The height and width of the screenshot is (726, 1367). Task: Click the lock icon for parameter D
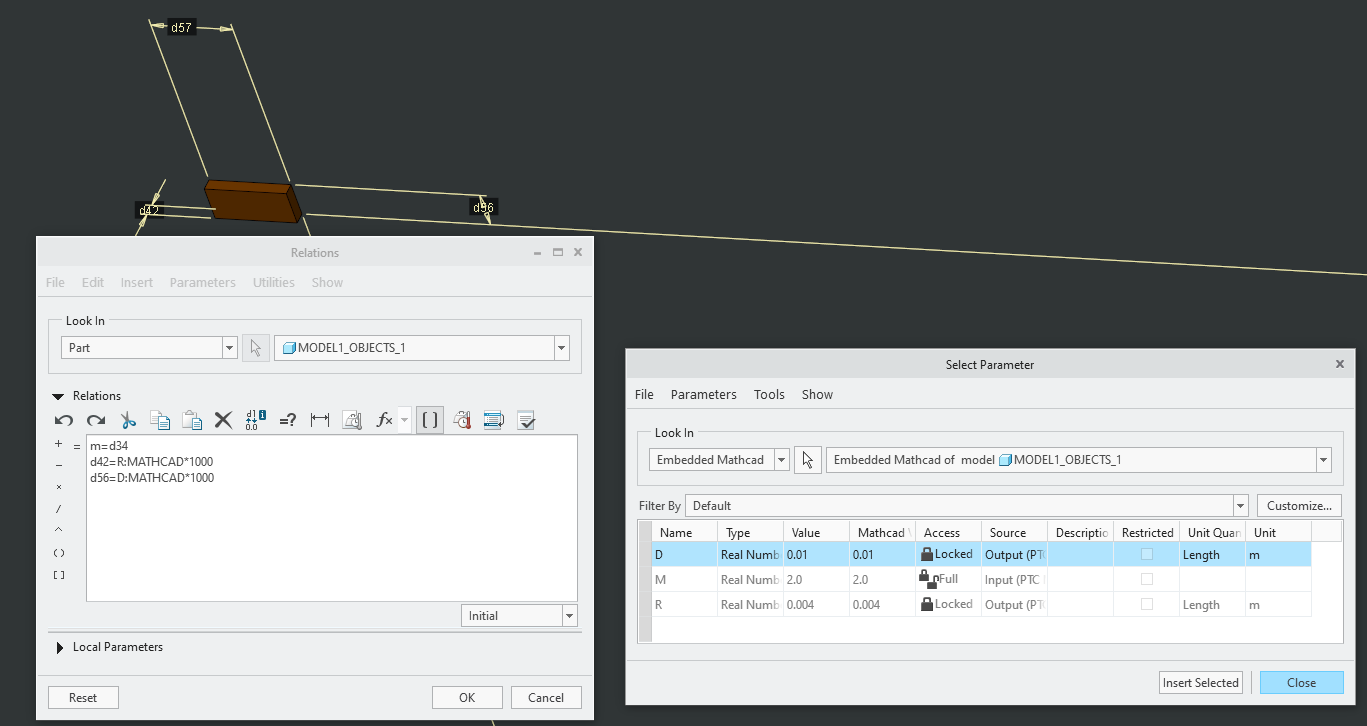coord(925,553)
